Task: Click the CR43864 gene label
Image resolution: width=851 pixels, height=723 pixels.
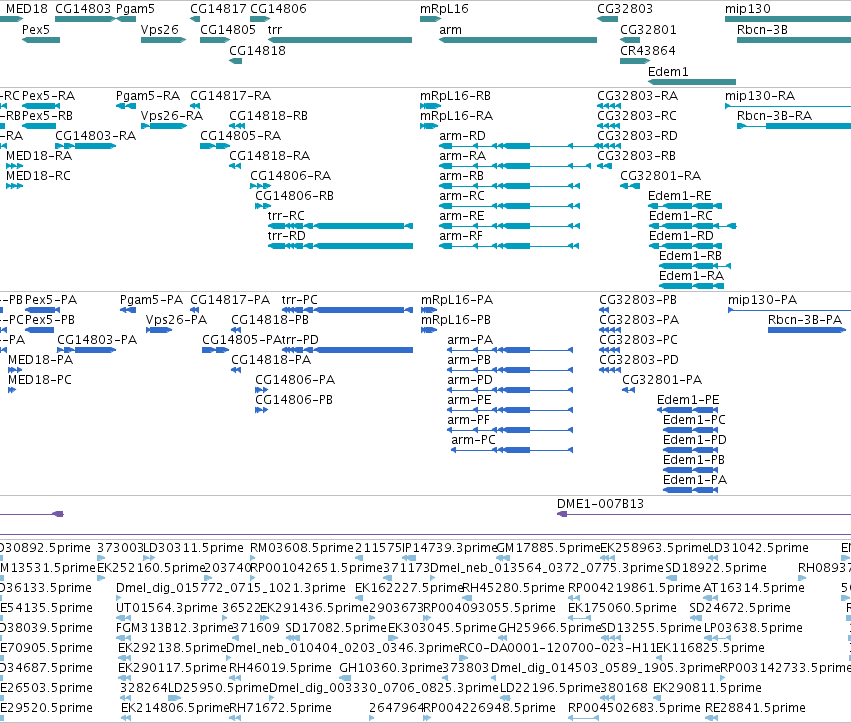Action: [x=647, y=50]
